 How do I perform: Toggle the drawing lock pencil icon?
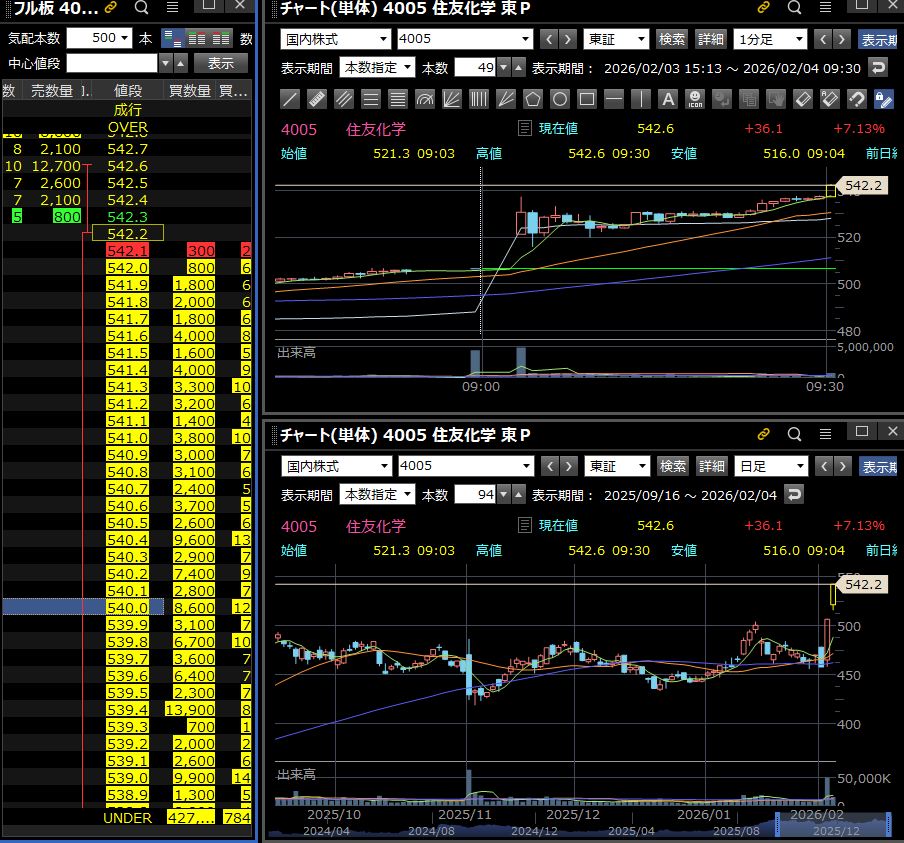click(883, 99)
